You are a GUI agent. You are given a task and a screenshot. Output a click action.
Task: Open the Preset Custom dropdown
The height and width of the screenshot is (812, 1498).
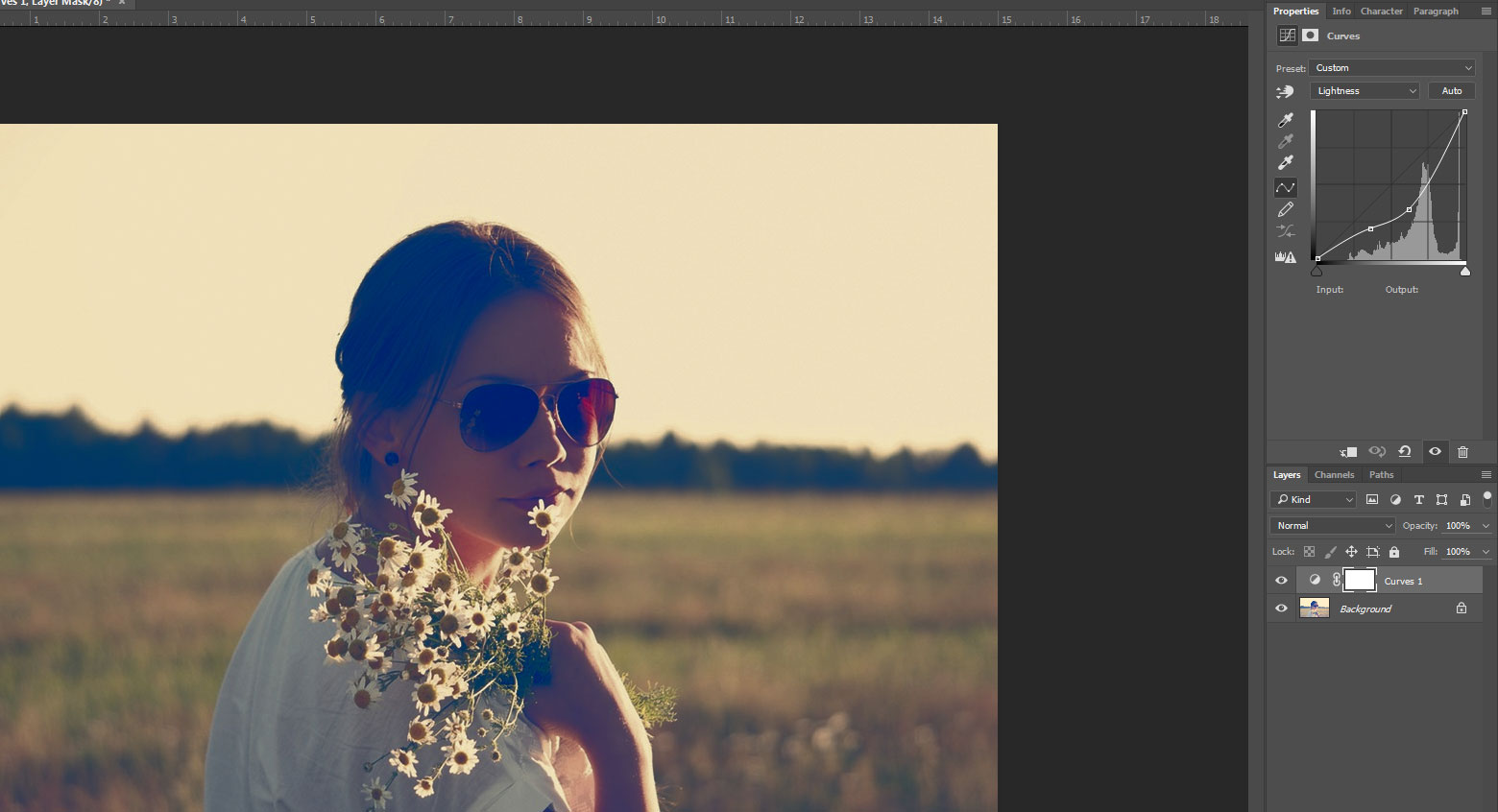coord(1391,68)
